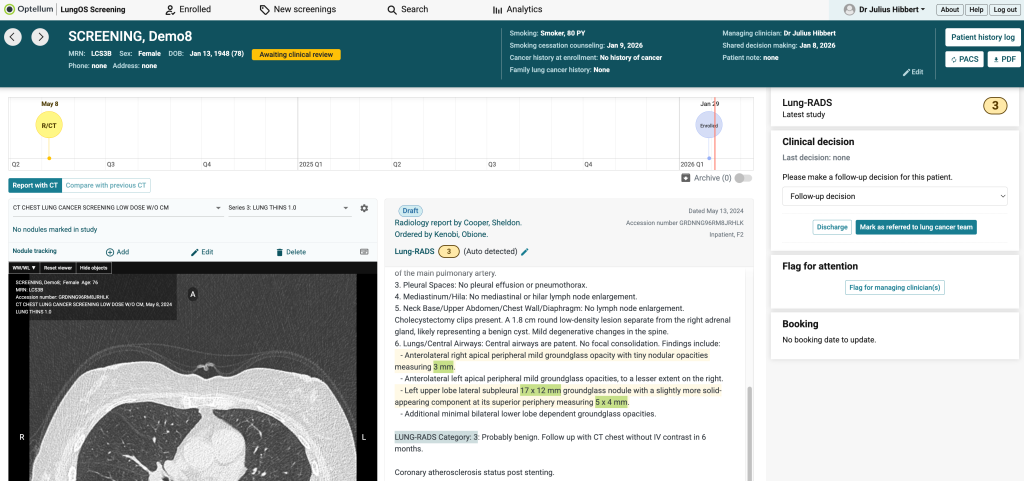1024x481 pixels.
Task: Toggle the Archive switch
Action: tap(743, 178)
